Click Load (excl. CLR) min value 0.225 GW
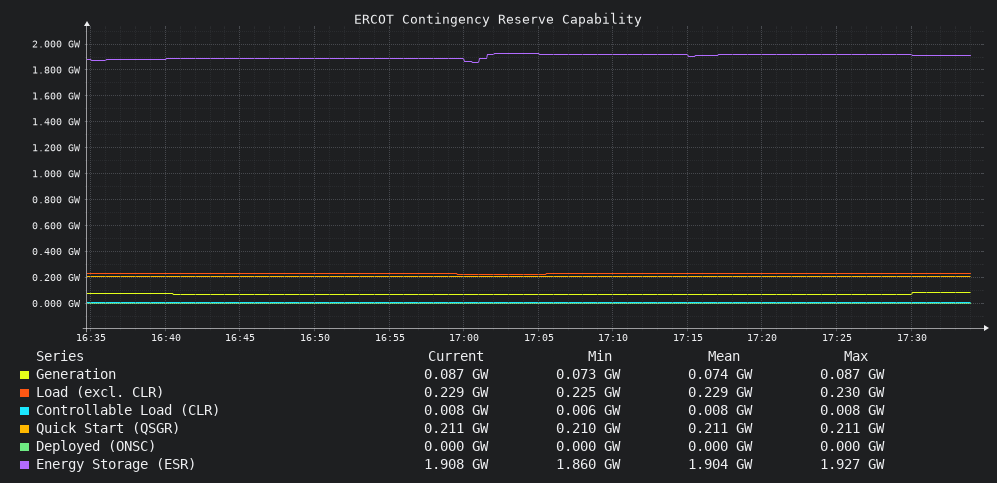Screen dimensions: 997x483 (588, 392)
